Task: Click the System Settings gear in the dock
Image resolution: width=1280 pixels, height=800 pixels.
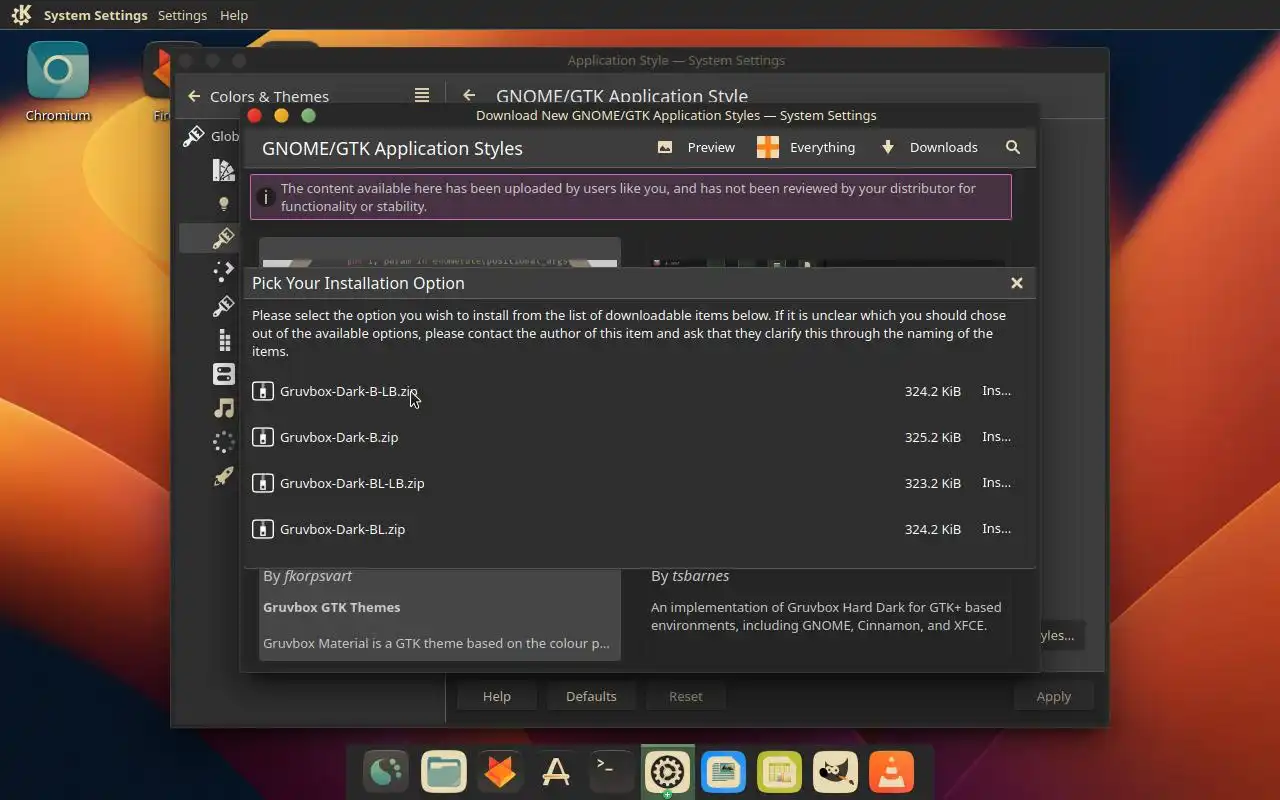Action: coord(667,772)
